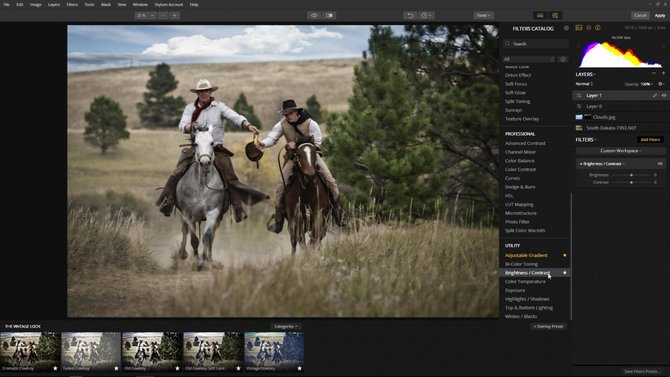Open the Normal blend mode dropdown
Screen dimensions: 670x377
[x=585, y=84]
